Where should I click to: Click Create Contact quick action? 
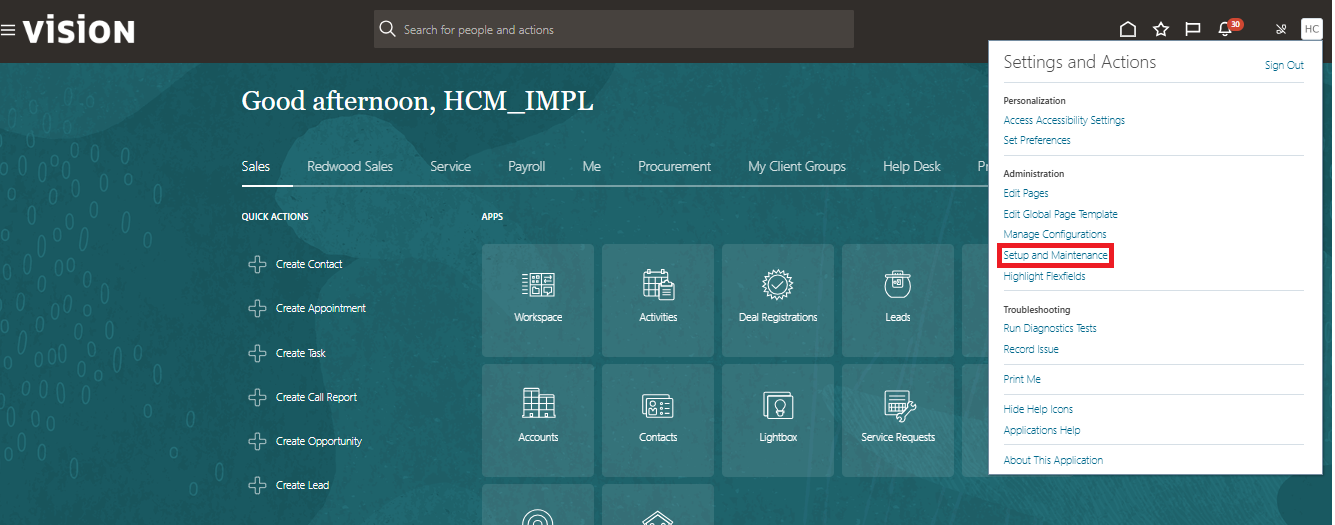[x=308, y=264]
